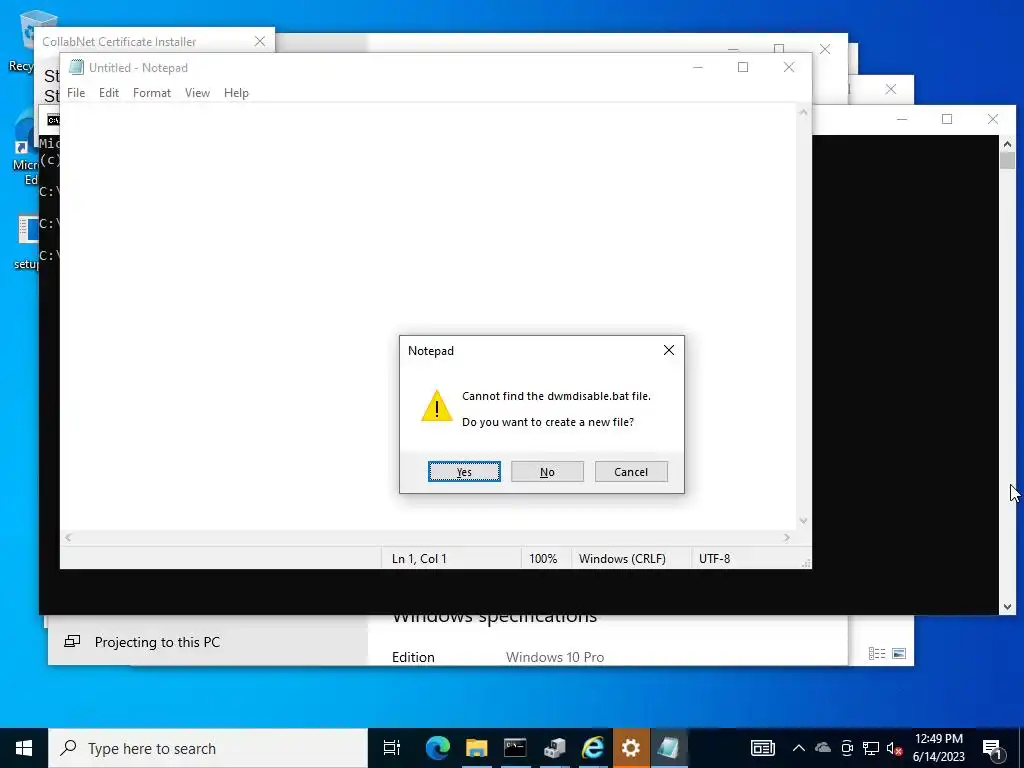Viewport: 1024px width, 768px height.
Task: Close the Notepad warning dialog with X
Action: pos(669,350)
